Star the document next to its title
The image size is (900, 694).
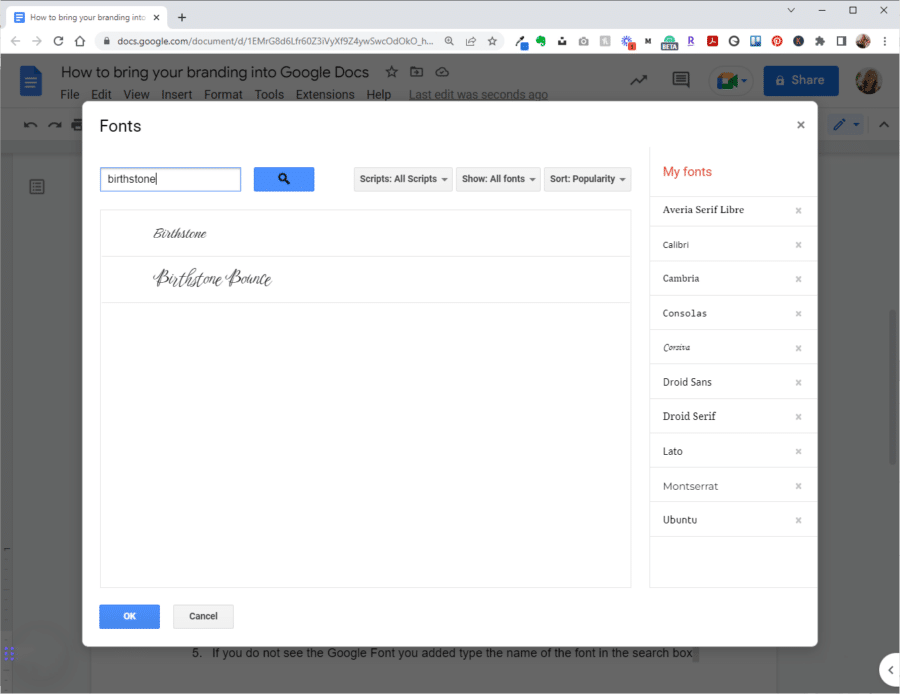391,72
